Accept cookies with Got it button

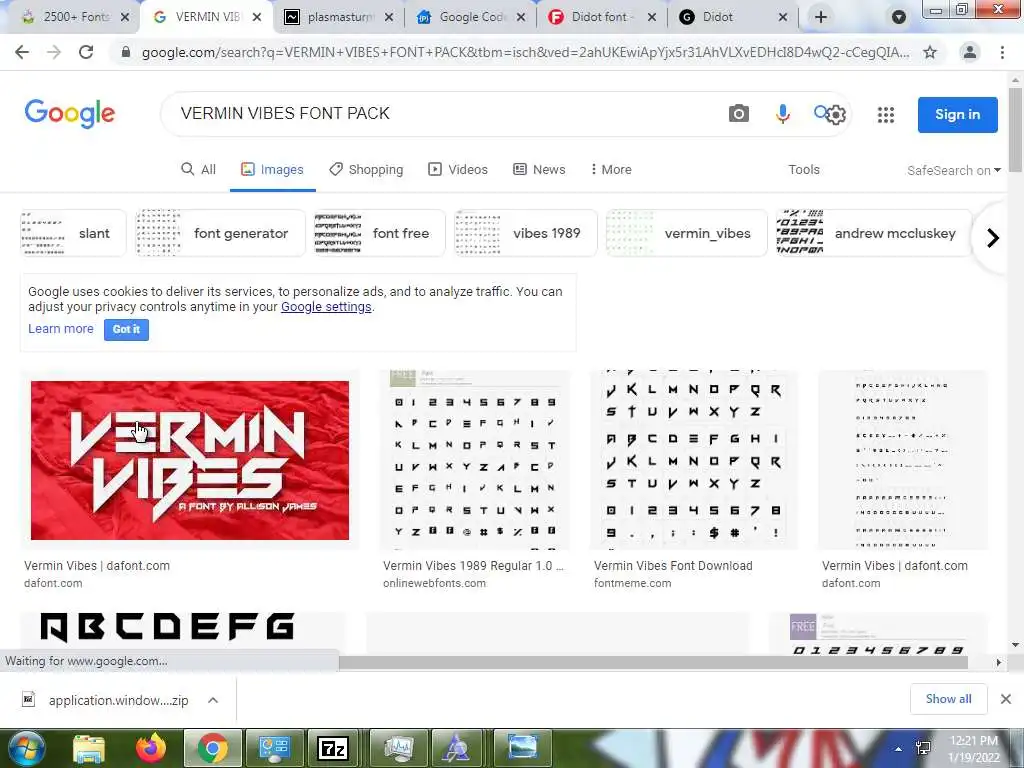(126, 329)
